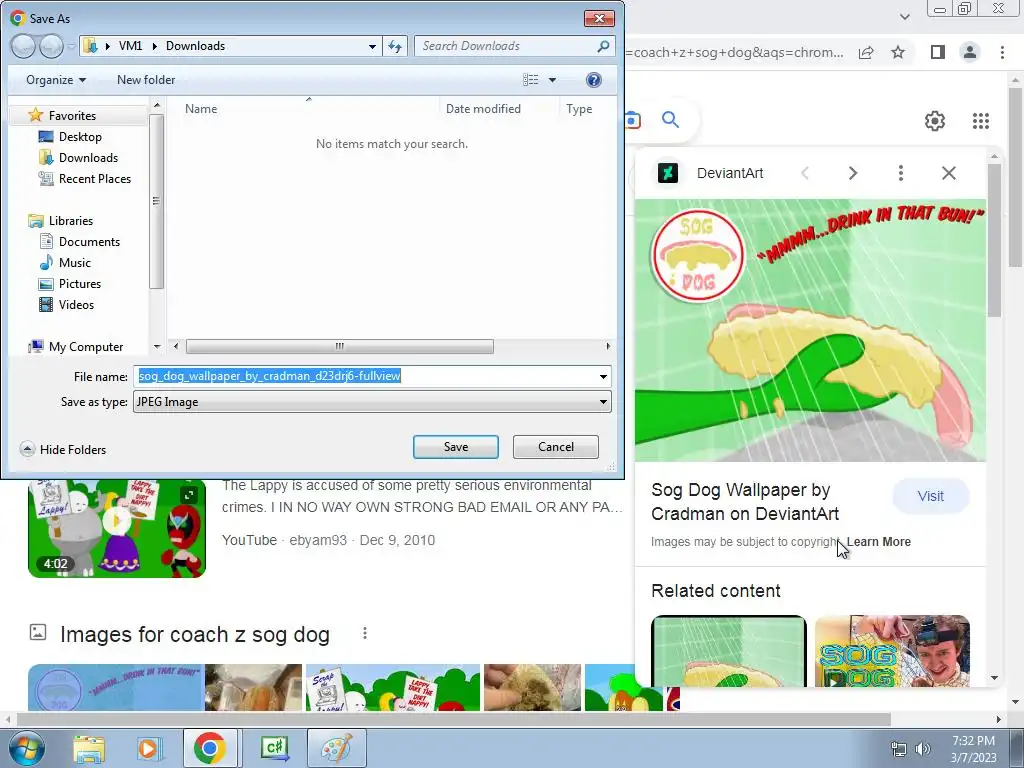Click the refresh button beside the address path
The width and height of the screenshot is (1024, 768).
(395, 46)
